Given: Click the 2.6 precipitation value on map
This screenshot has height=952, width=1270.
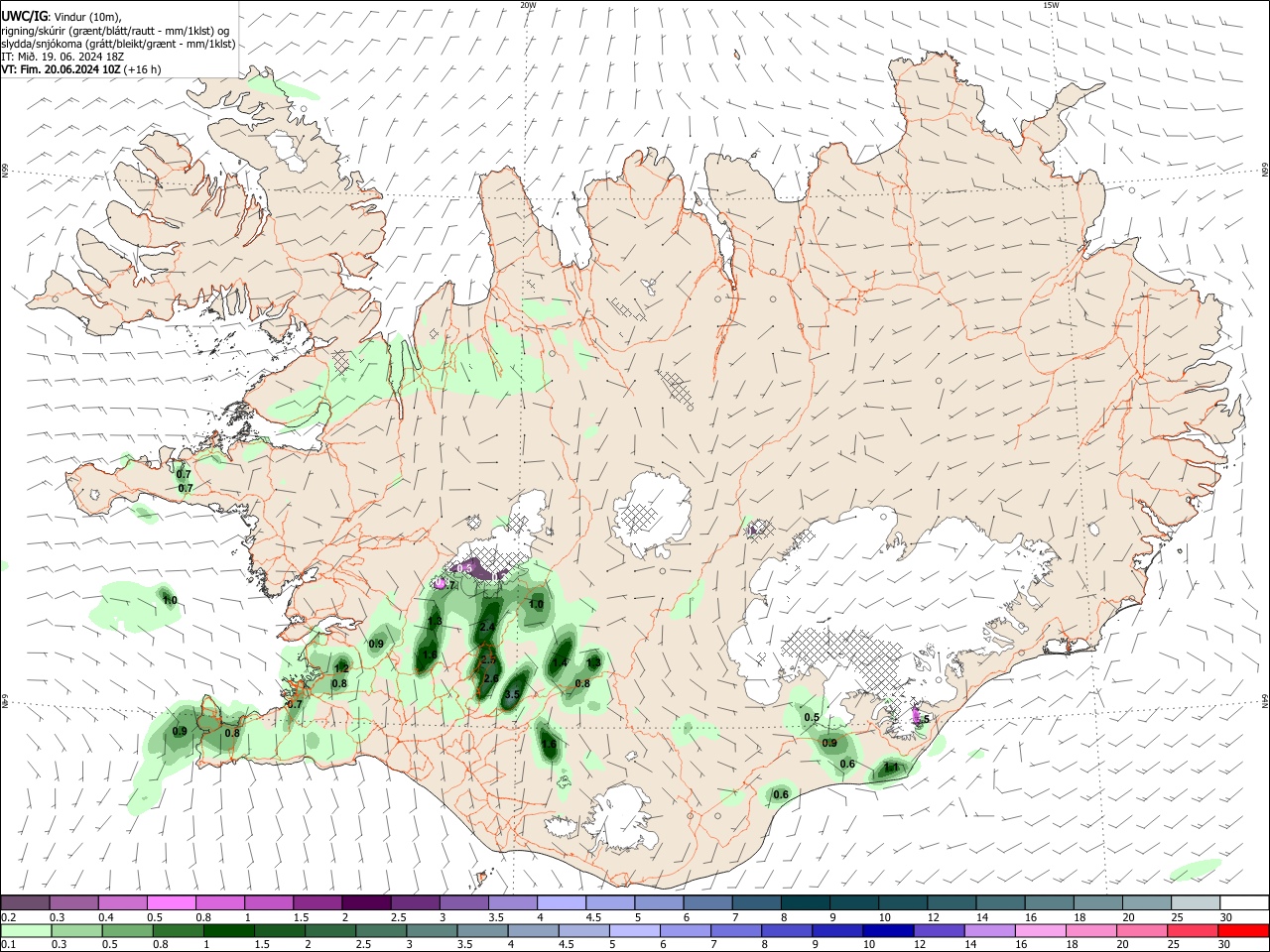Looking at the screenshot, I should pos(491,678).
